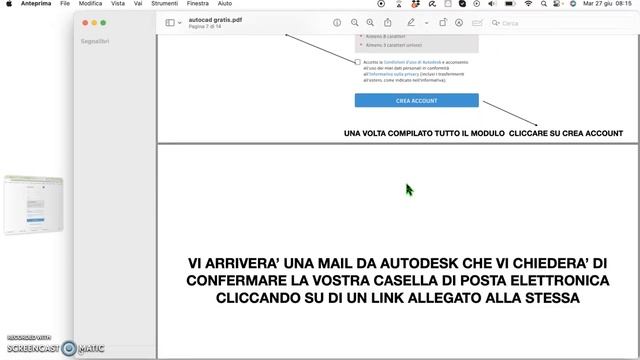Viewport: 640px width, 360px height.
Task: Click the black checkmark menu bar icon
Action: coord(462,4)
